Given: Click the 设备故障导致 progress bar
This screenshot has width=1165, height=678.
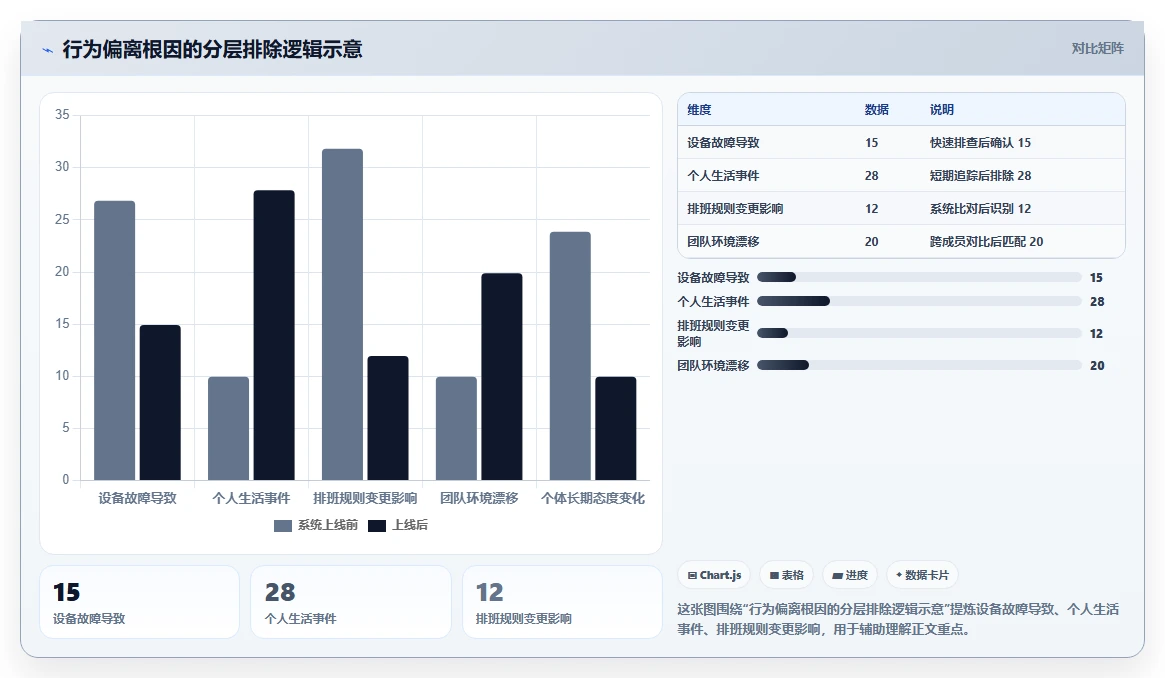Looking at the screenshot, I should point(919,277).
